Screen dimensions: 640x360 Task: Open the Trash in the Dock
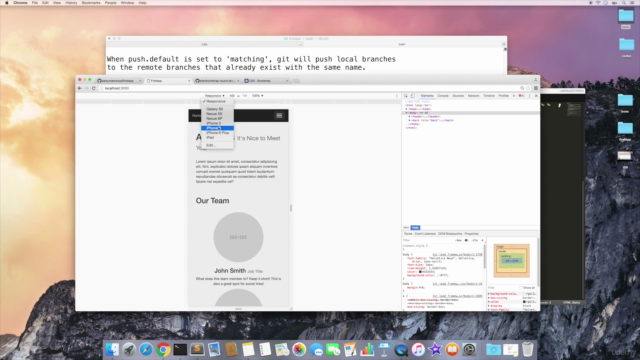[x=527, y=349]
